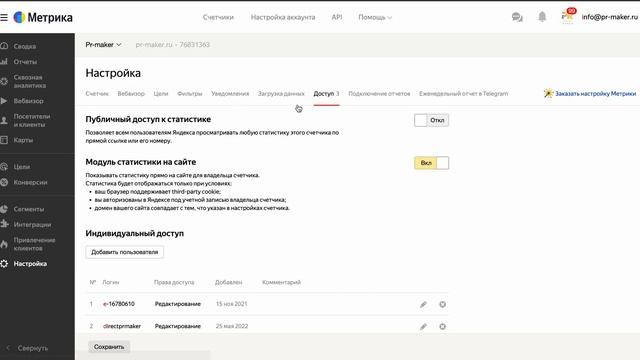Click the pr-maker.ru counter number text
This screenshot has width=640, height=360.
[x=173, y=44]
